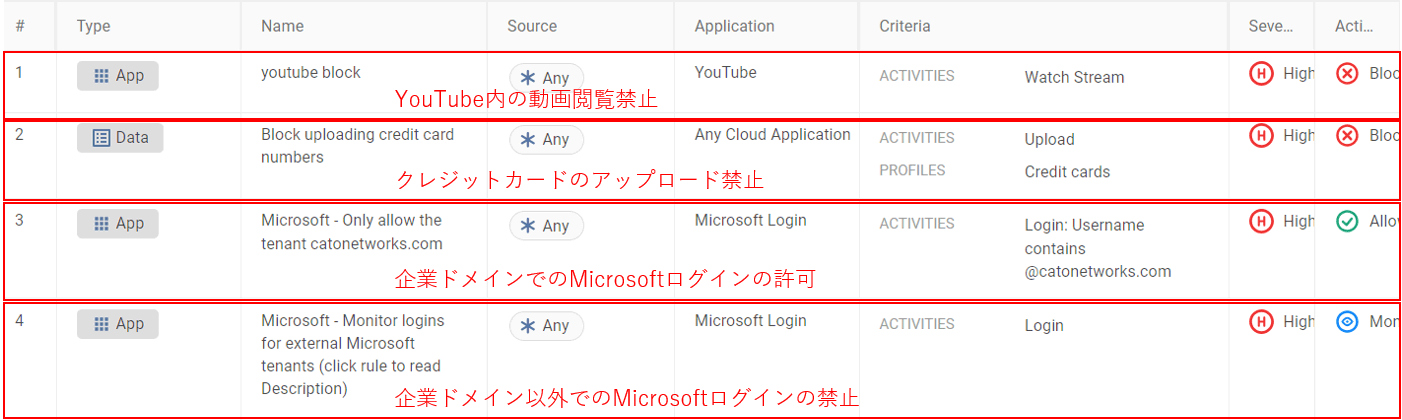1402x420 pixels.
Task: Select the Any source chip in rule 2
Action: tap(546, 140)
